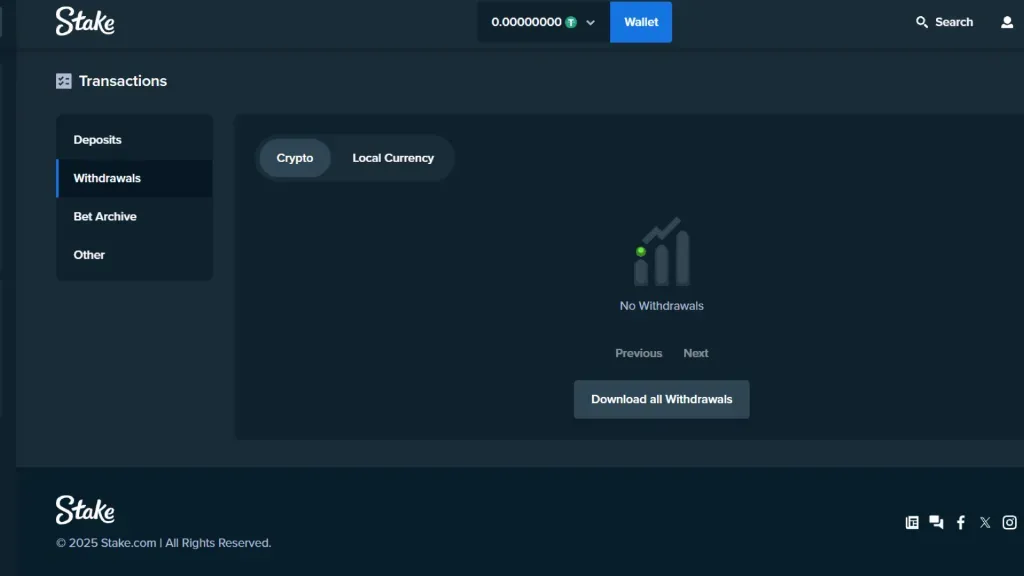Click the blue Wallet button
Screen dimensions: 1024x576
[641, 22]
